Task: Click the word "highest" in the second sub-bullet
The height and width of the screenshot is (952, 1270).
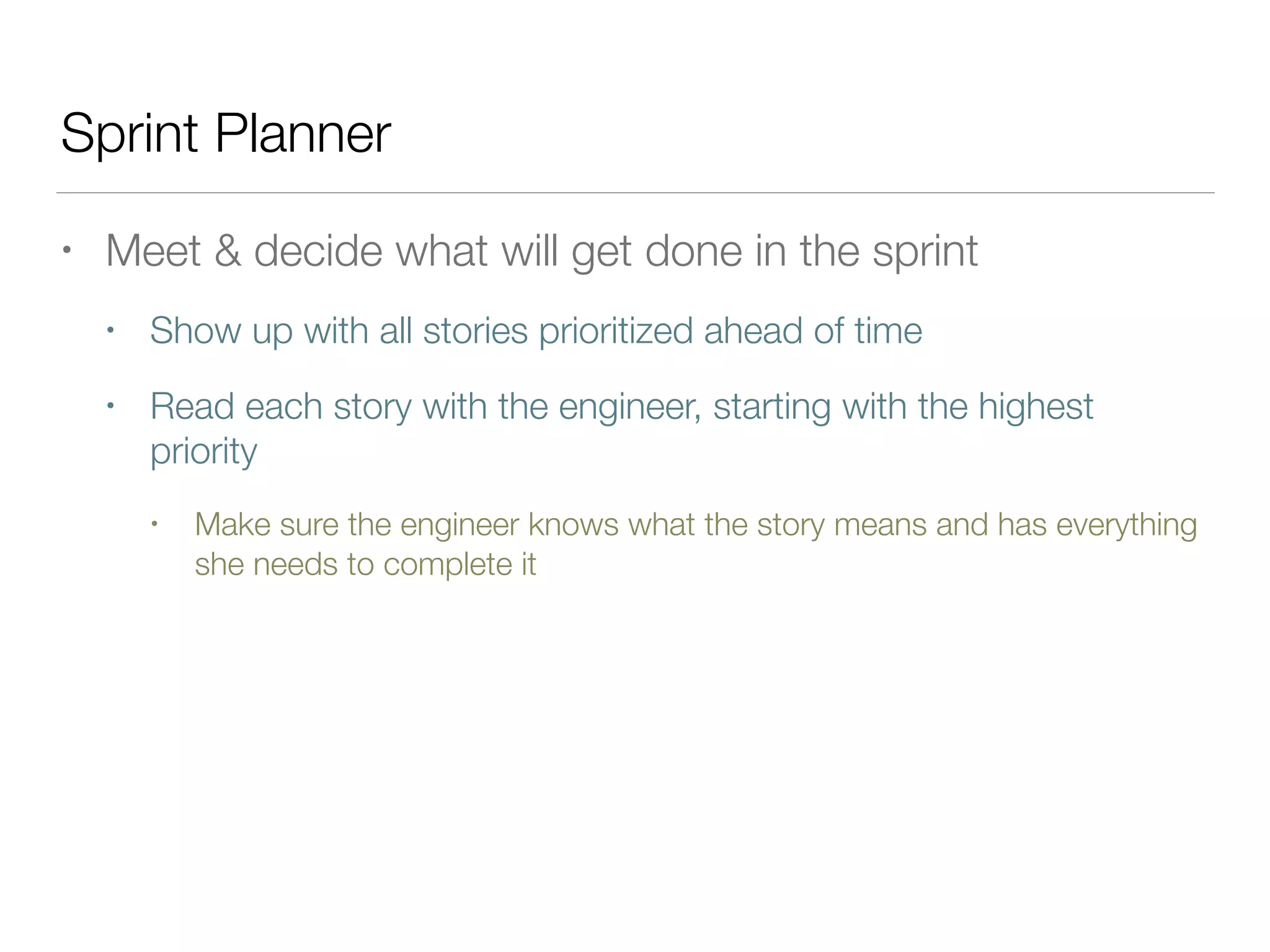Action: pos(1035,407)
